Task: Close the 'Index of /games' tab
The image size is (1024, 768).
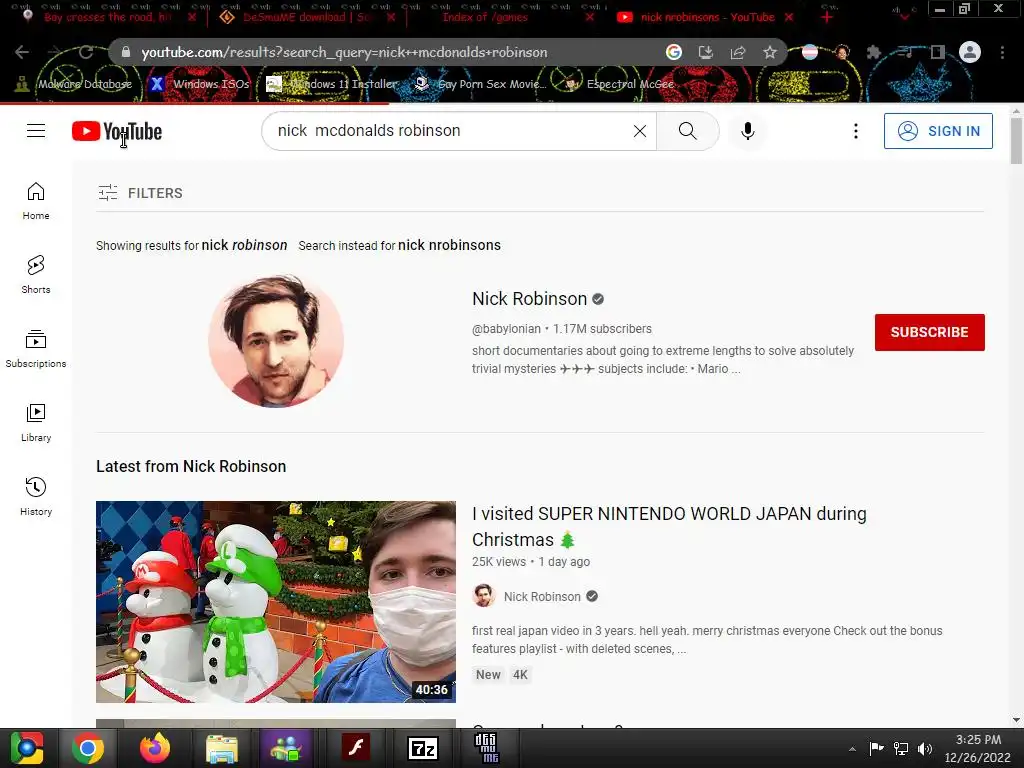Action: point(590,18)
